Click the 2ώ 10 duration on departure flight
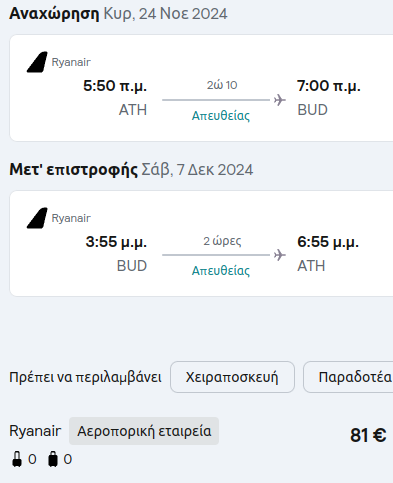Viewport: 393px width, 483px height. point(222,85)
